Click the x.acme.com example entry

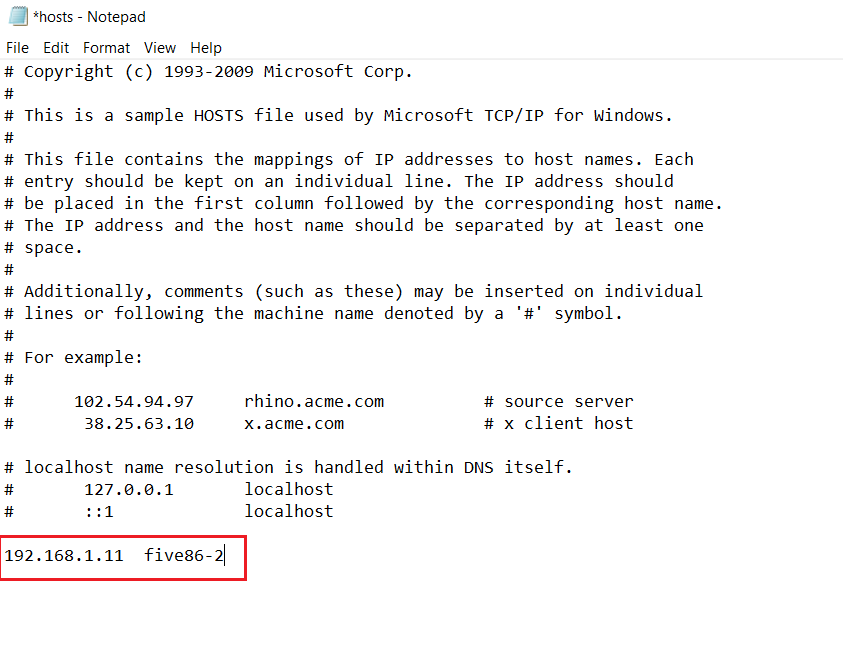coord(294,423)
